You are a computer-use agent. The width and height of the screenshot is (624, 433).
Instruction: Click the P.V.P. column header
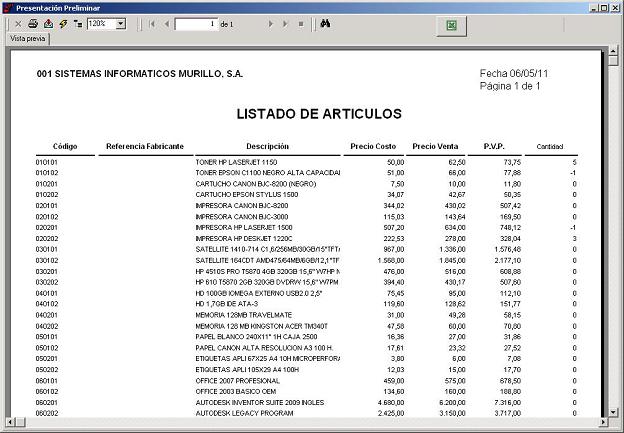494,146
